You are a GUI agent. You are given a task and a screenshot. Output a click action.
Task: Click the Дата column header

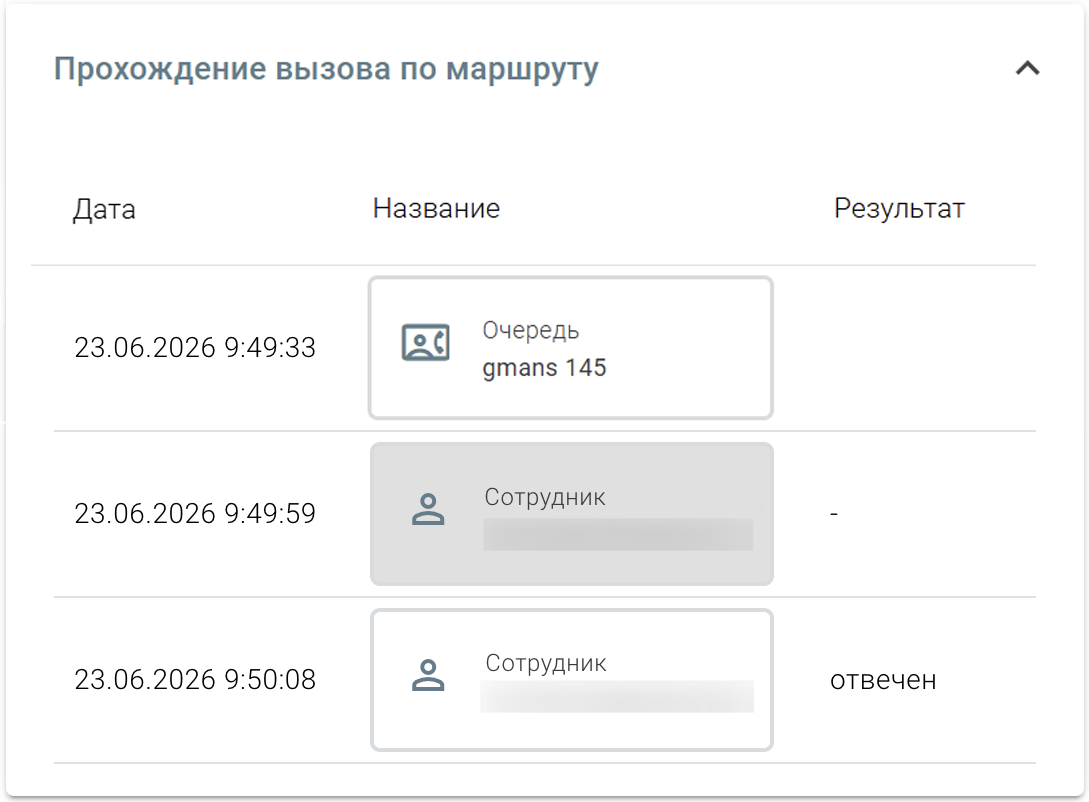coord(104,209)
